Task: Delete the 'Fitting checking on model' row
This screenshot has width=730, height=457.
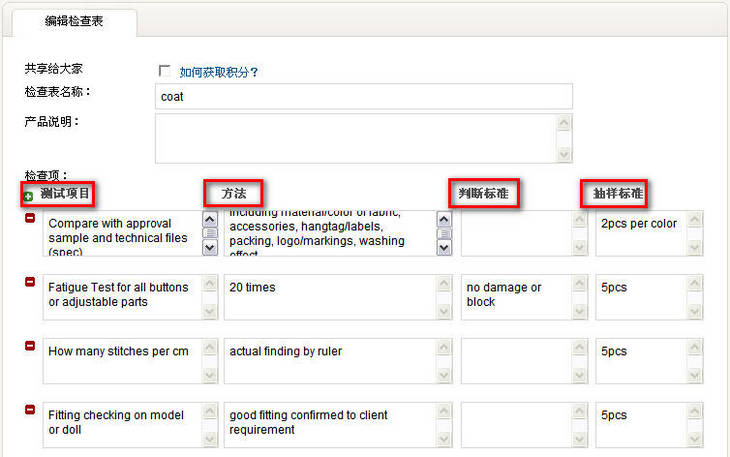Action: click(x=30, y=409)
